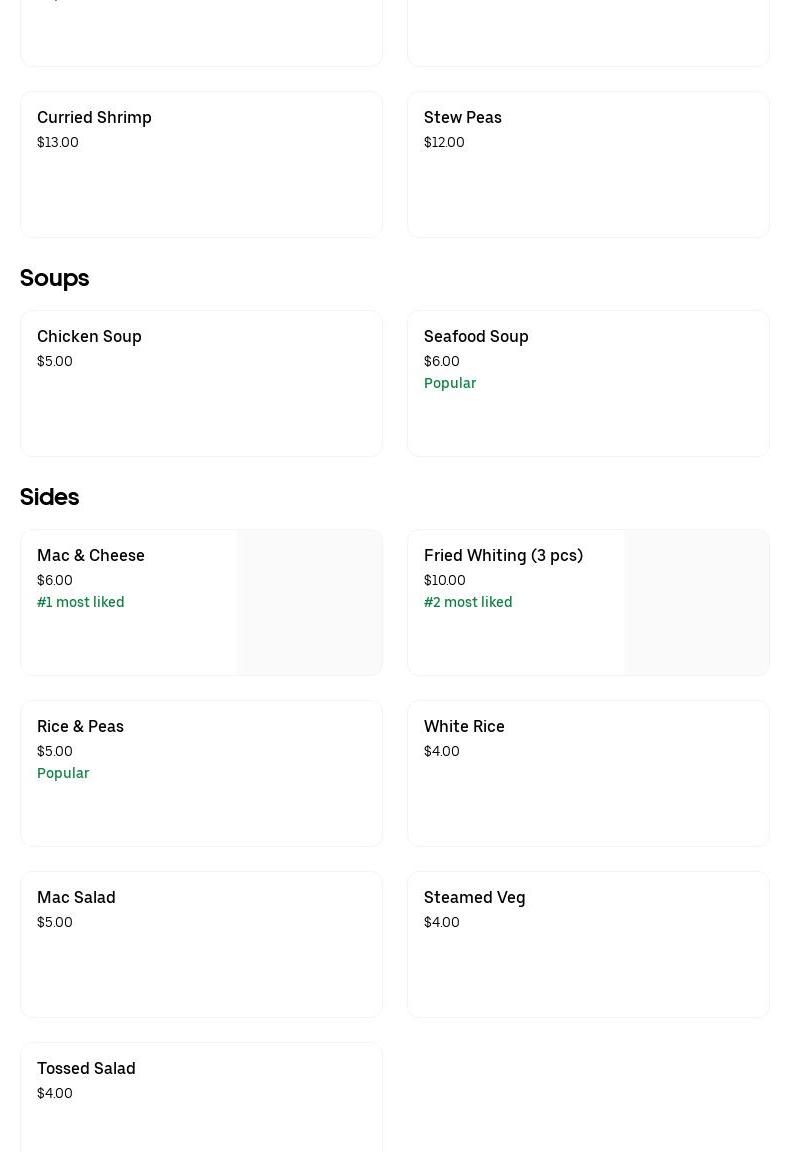This screenshot has height=1152, width=804.
Task: Click the "#1 most liked" badge
Action: (x=81, y=602)
